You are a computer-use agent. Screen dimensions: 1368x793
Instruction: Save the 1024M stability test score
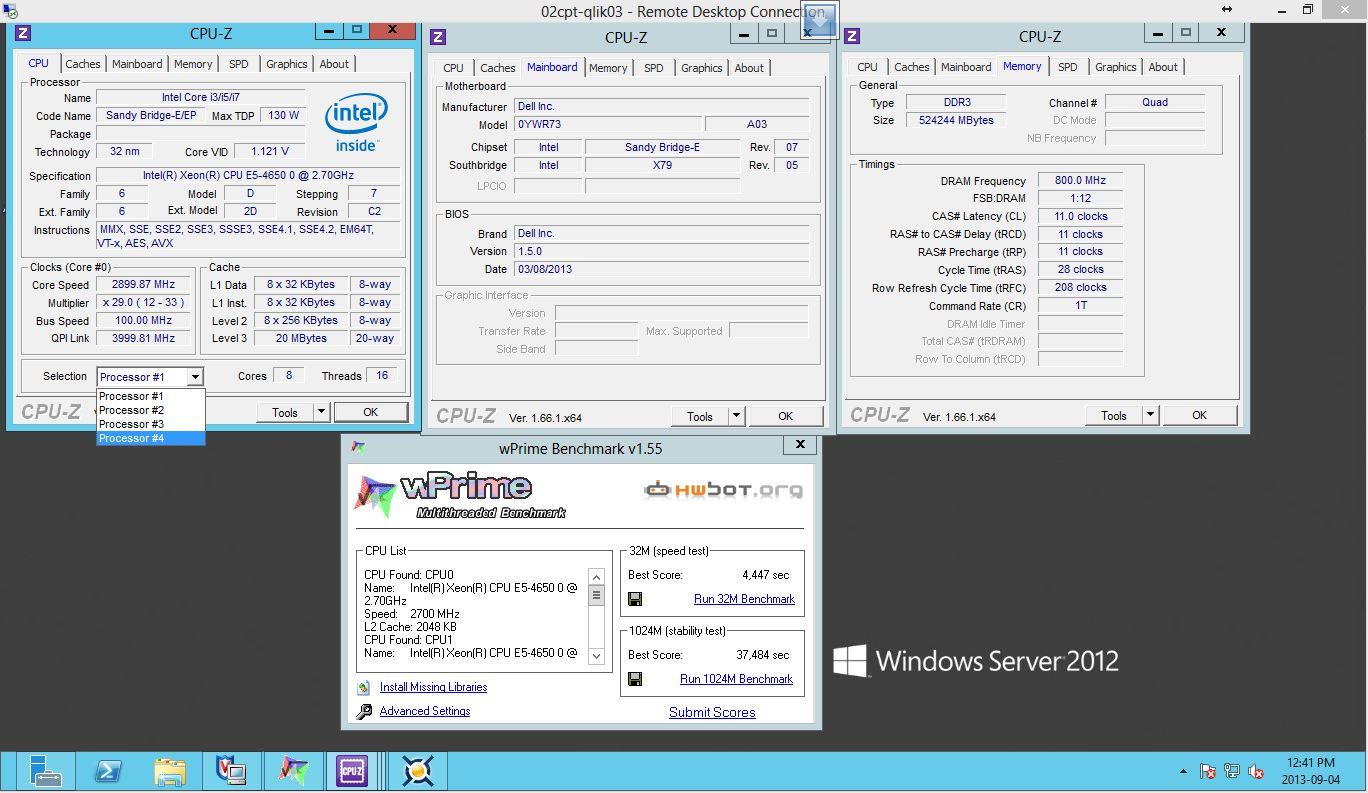635,679
